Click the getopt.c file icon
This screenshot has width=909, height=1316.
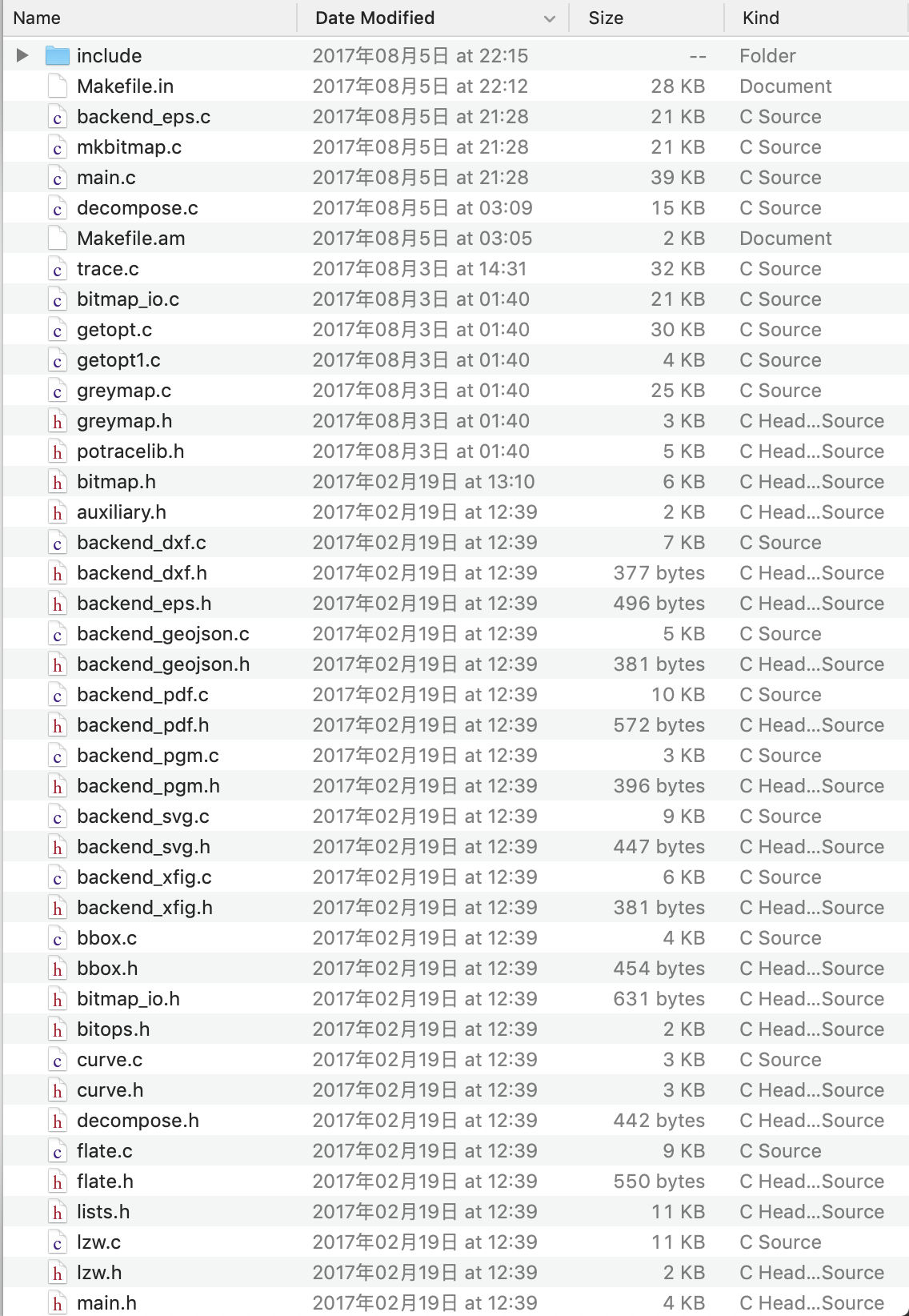58,329
